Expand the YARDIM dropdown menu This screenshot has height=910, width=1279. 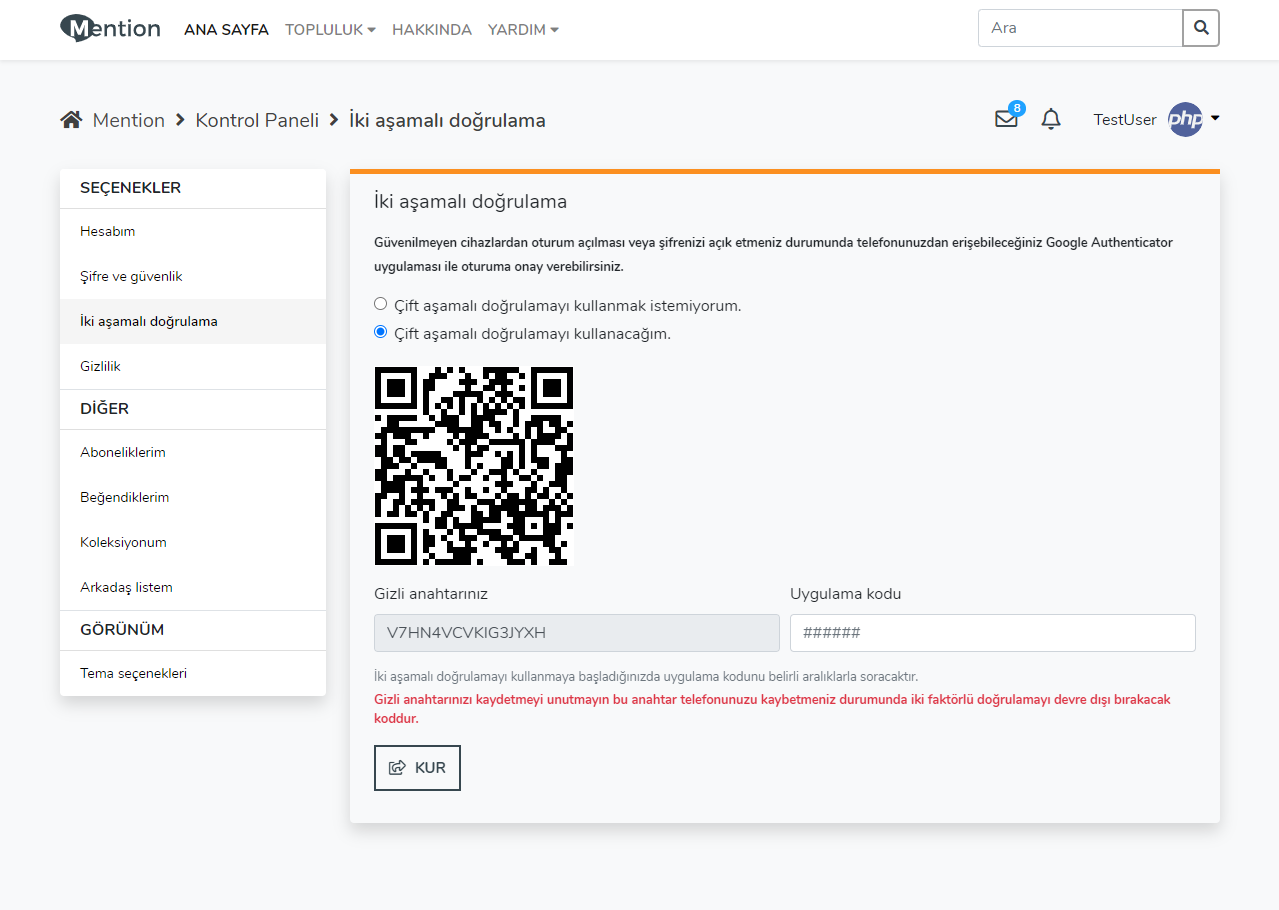523,30
